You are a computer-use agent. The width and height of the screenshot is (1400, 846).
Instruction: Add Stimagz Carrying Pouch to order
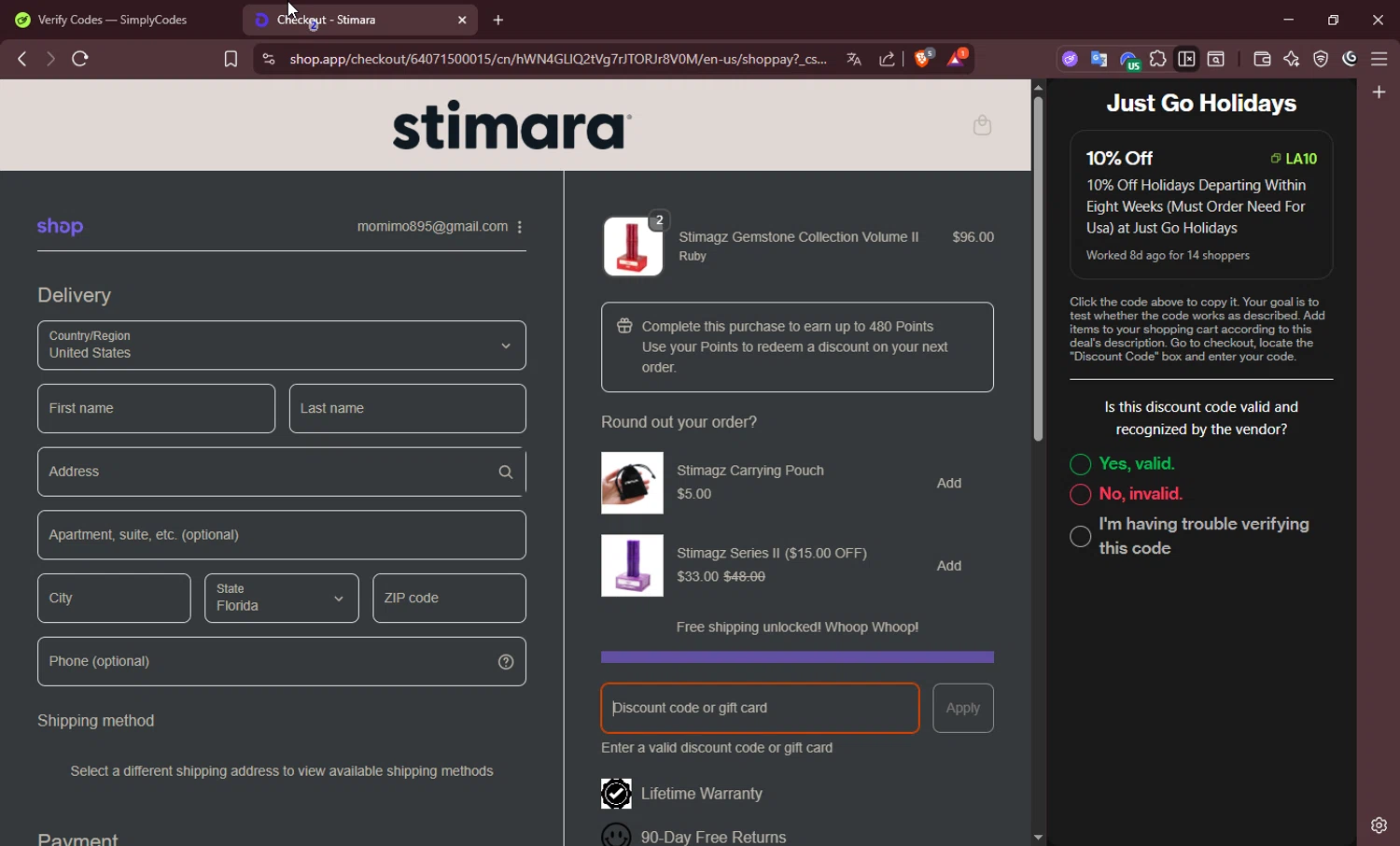tap(949, 483)
